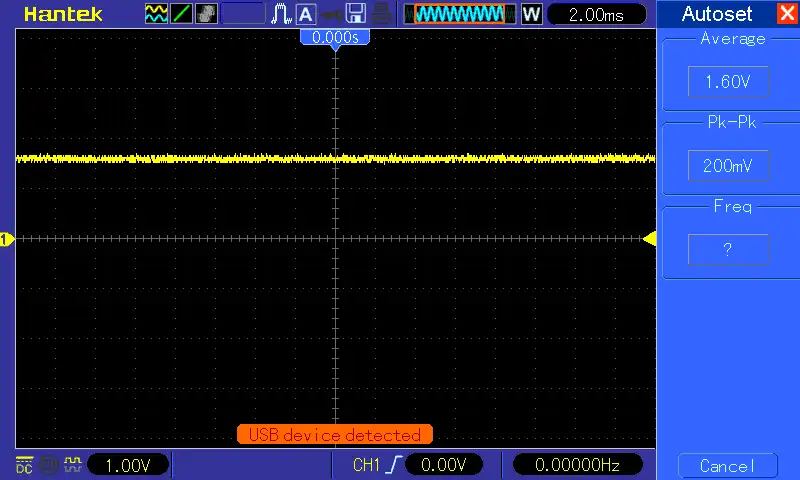Click the Freq value '?' box
This screenshot has height=480, width=800.
728,249
